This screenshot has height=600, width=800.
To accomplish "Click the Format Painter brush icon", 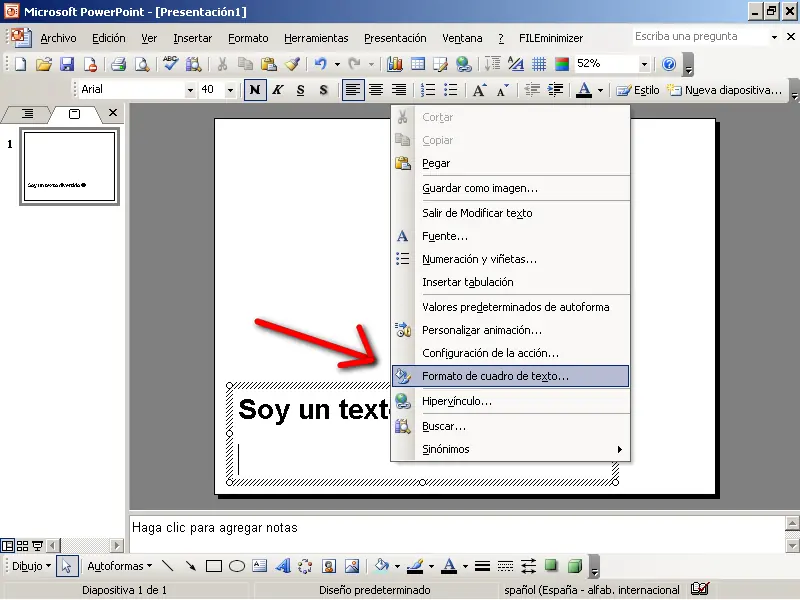I will coord(292,64).
